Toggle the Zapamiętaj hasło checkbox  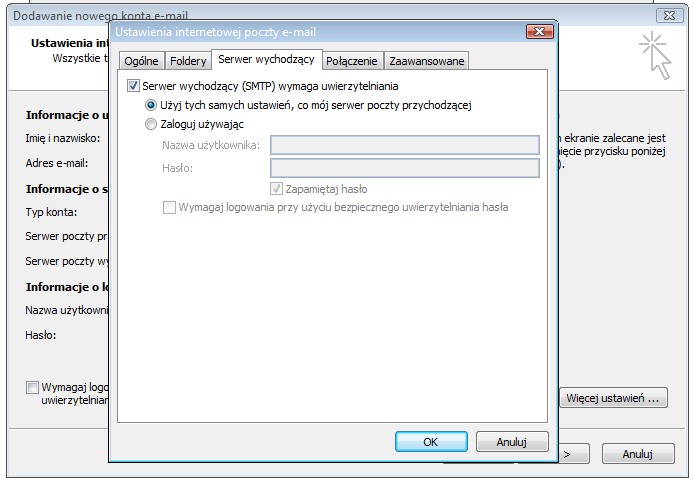click(x=277, y=188)
